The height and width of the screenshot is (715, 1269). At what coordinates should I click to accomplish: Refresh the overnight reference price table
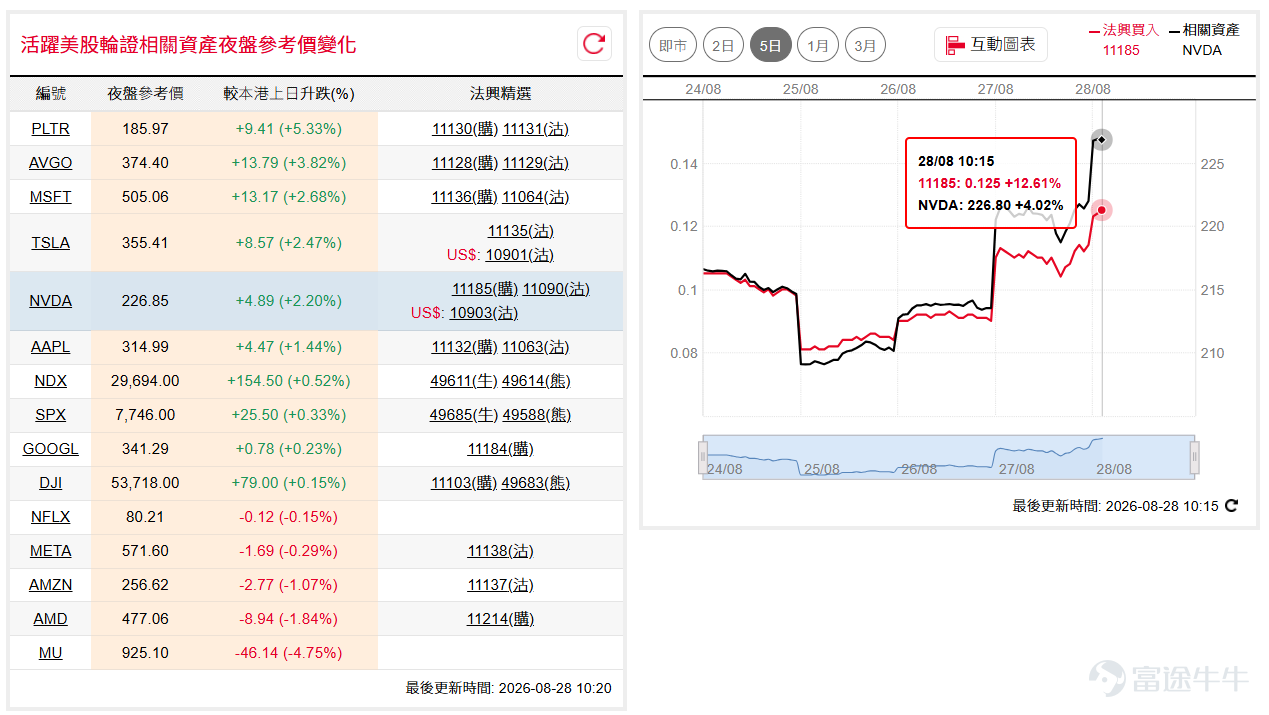pos(594,44)
